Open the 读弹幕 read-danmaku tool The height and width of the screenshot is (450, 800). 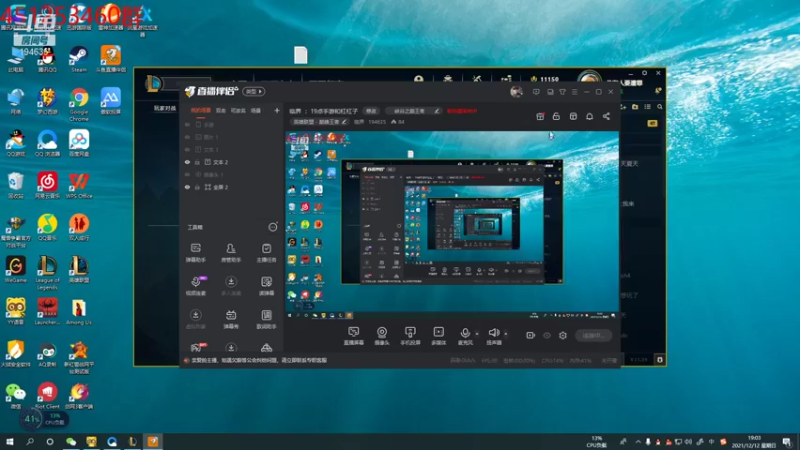point(266,286)
